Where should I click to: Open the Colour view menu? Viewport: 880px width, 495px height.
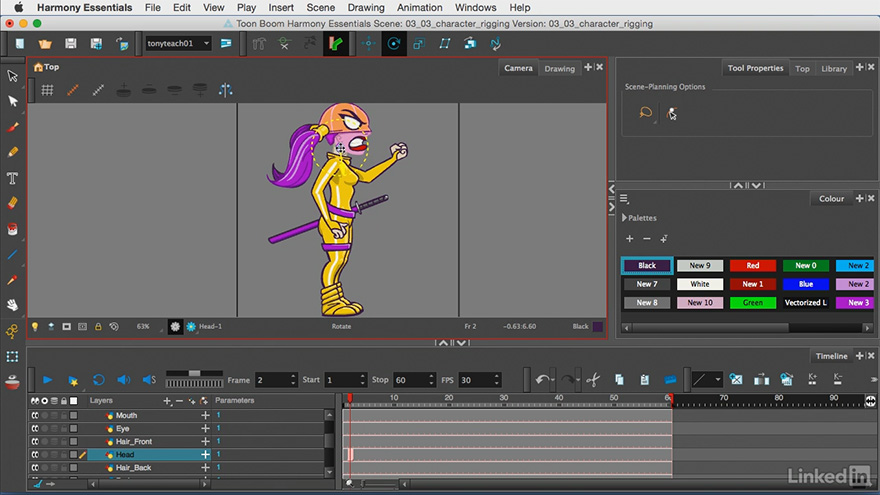[x=624, y=198]
